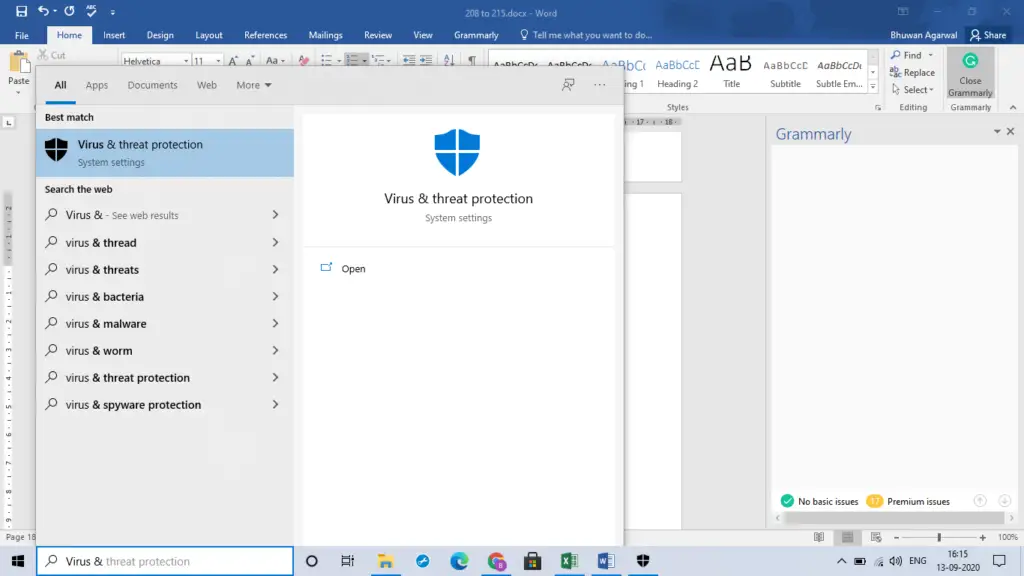1024x576 pixels.
Task: Apply a bulleted list
Action: 327,61
